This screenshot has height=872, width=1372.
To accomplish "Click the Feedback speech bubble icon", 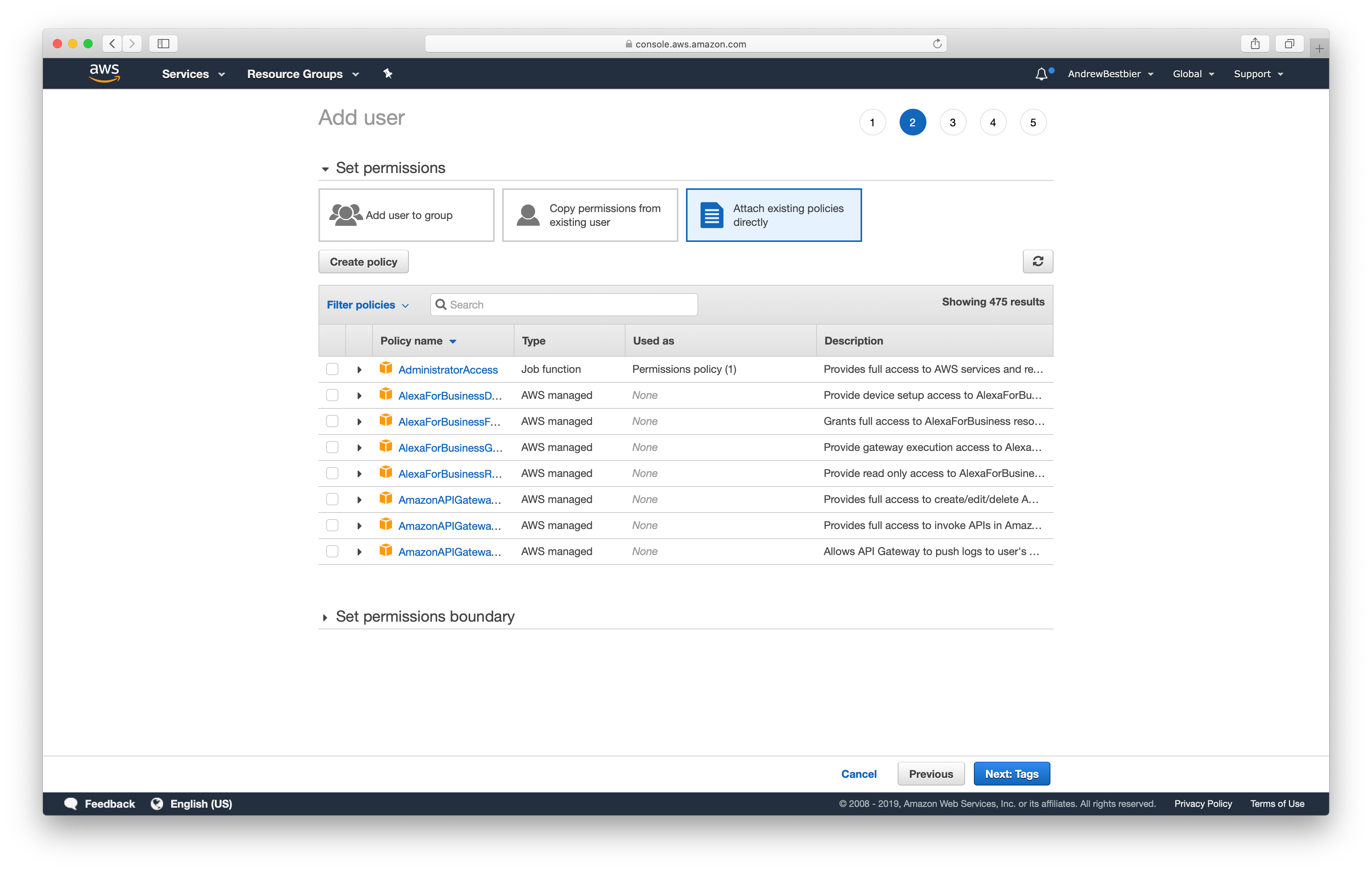I will pyautogui.click(x=71, y=803).
